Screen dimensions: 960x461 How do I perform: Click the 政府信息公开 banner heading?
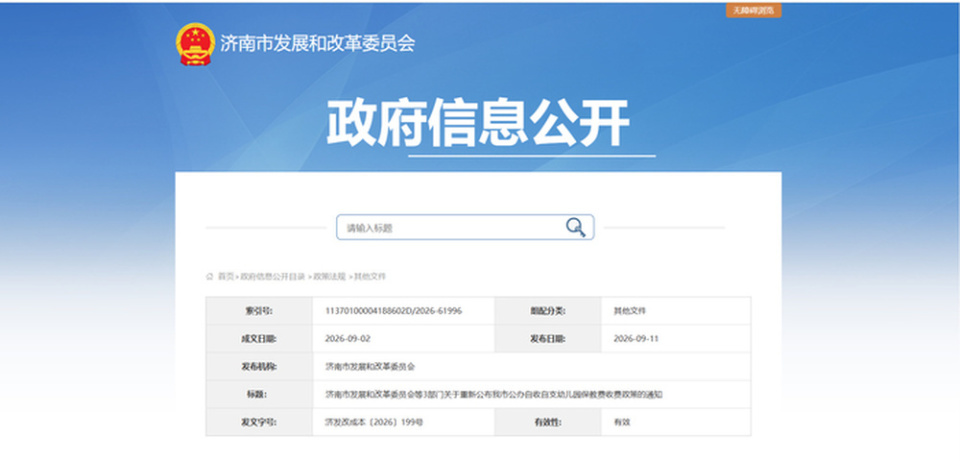coord(478,123)
